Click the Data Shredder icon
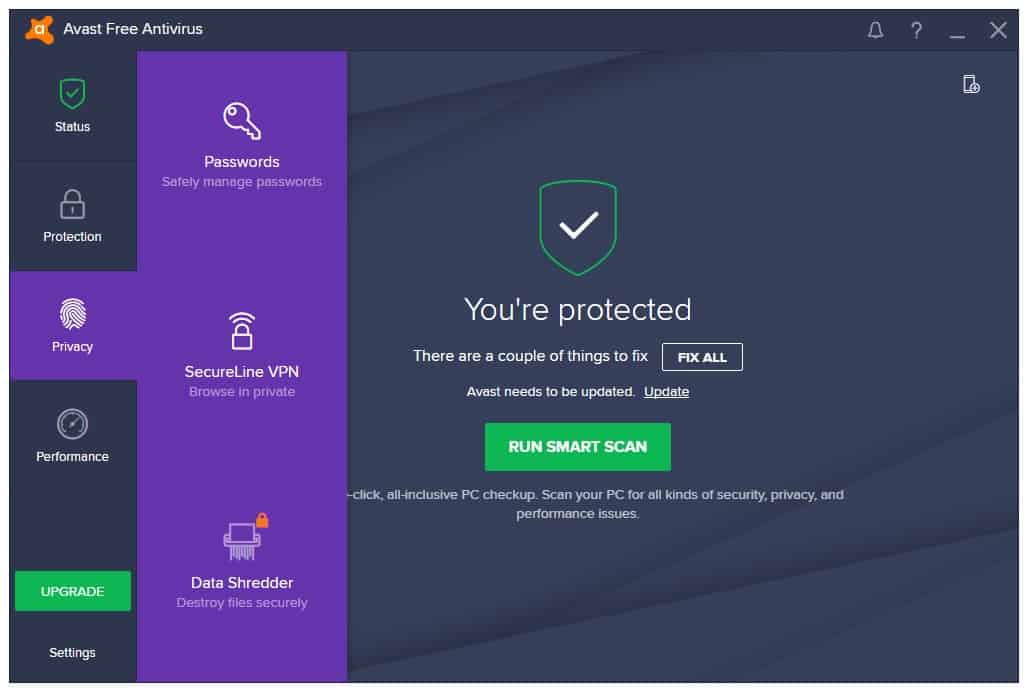1035x699 pixels. point(244,540)
